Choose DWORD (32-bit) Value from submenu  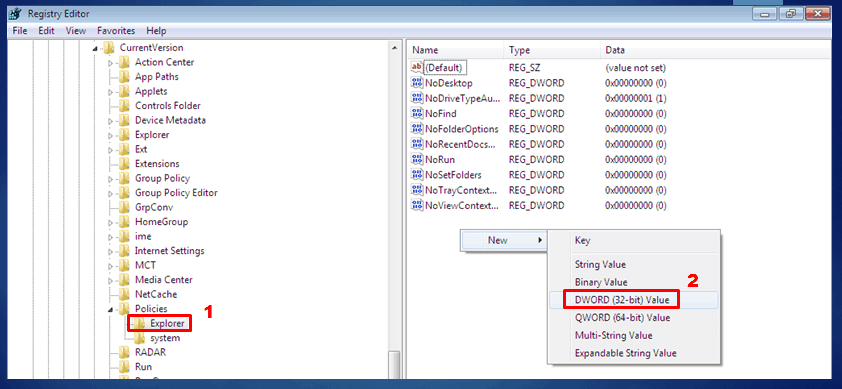click(x=622, y=299)
